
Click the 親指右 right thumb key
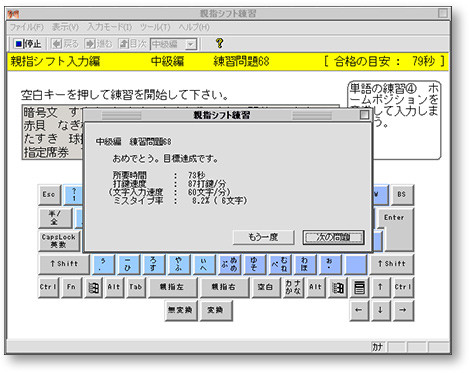[x=224, y=287]
